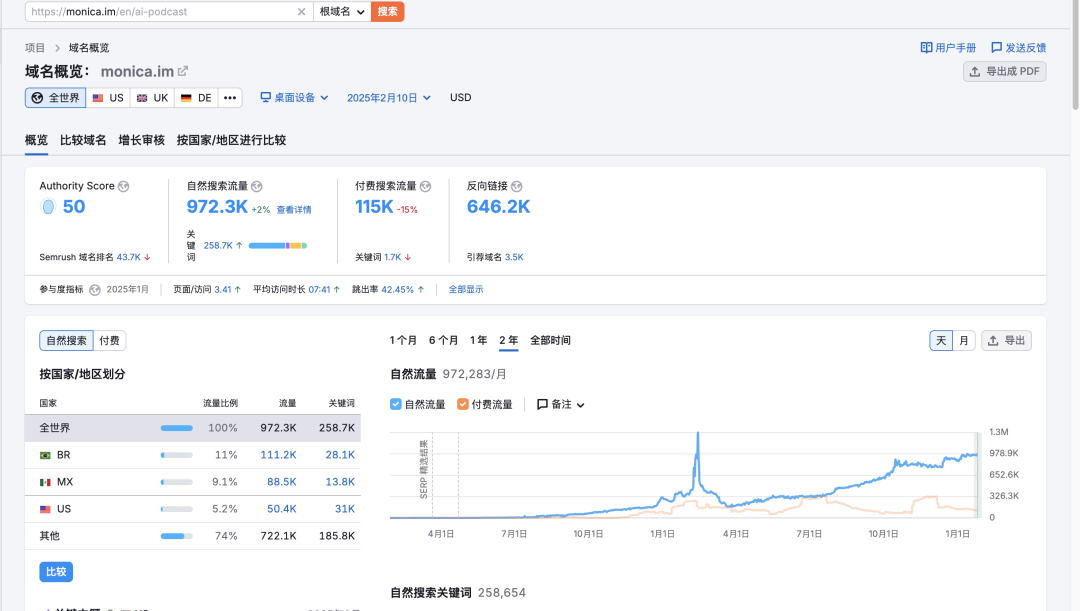
Task: Click the 导出成 PDF button
Action: 1004,71
